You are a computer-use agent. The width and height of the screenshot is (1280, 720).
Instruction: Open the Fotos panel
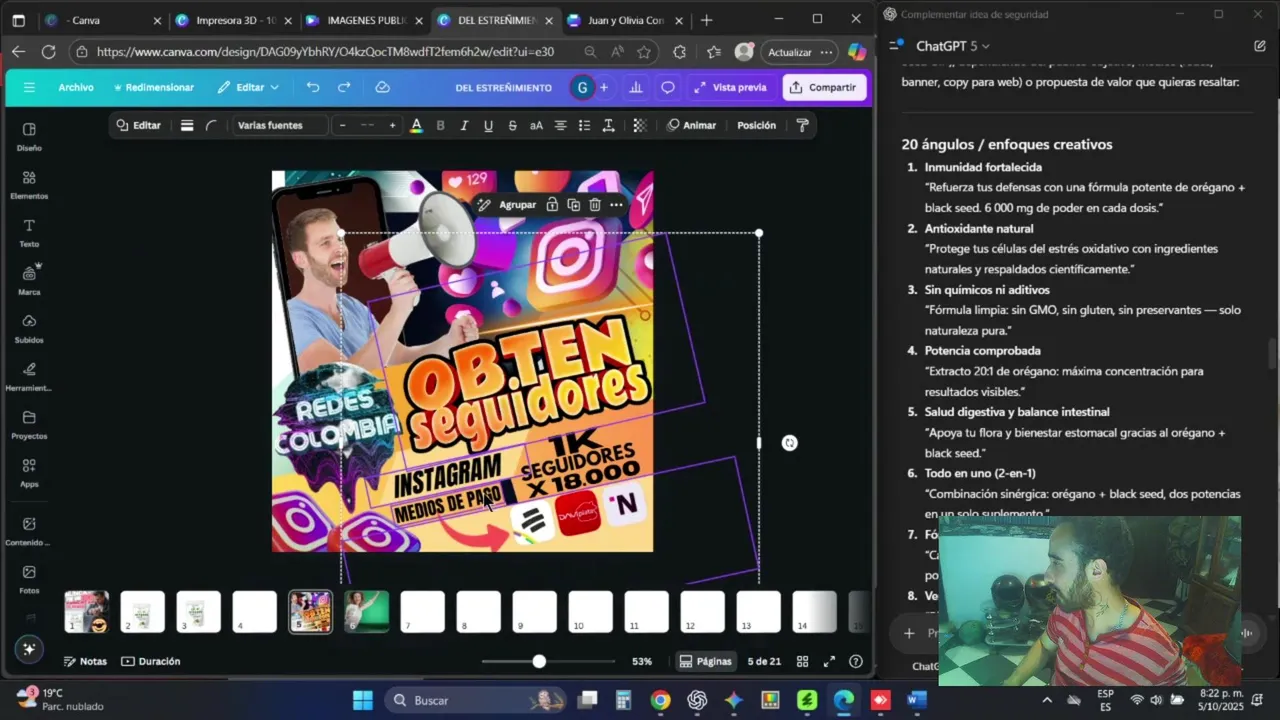click(x=29, y=578)
